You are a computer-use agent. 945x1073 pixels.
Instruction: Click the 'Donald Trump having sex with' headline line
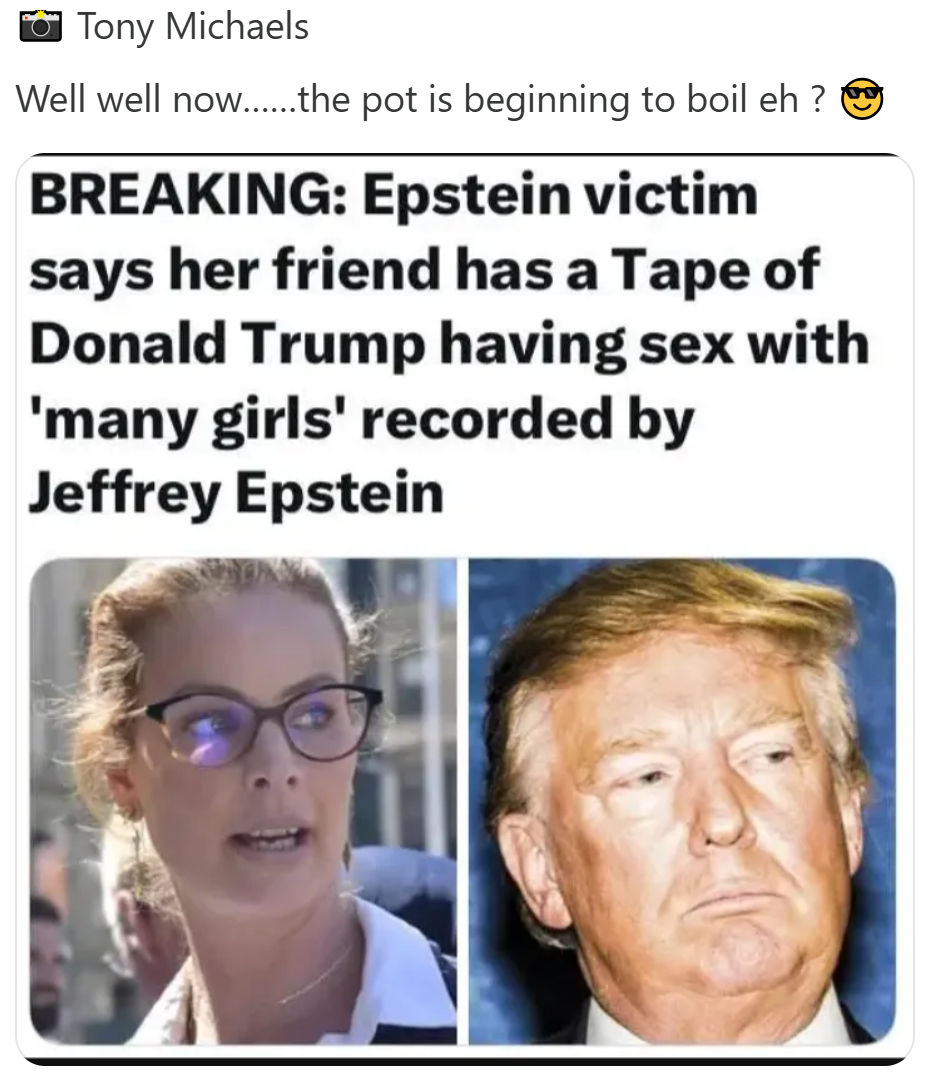pyautogui.click(x=449, y=344)
